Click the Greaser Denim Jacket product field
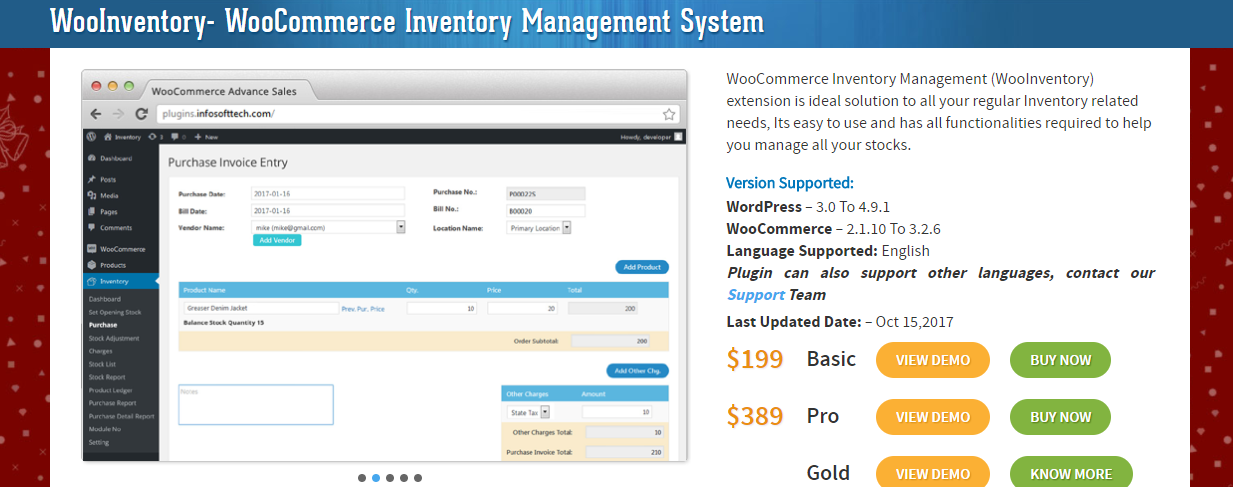The image size is (1233, 487). click(x=261, y=309)
